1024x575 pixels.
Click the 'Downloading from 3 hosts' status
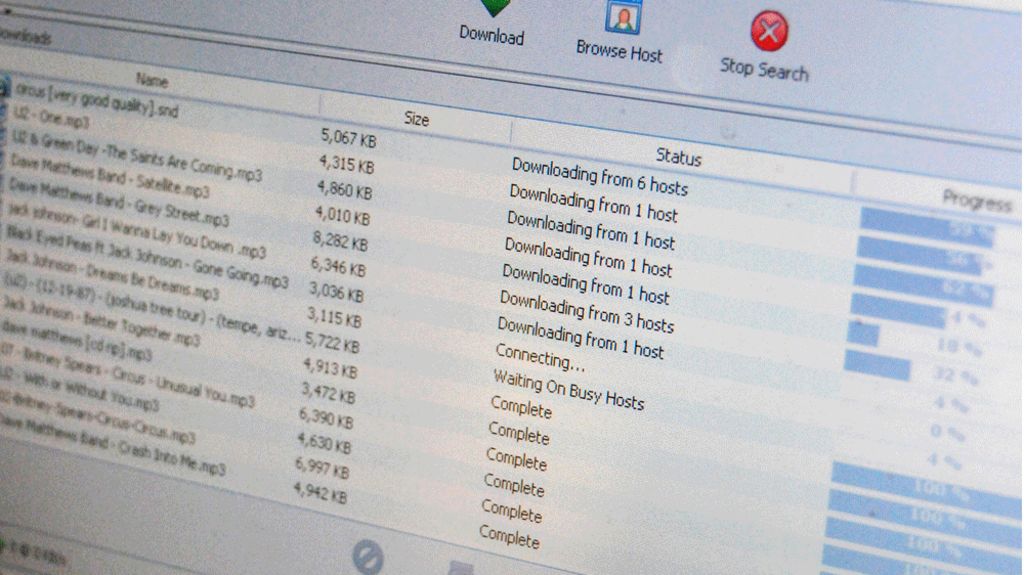coord(586,312)
